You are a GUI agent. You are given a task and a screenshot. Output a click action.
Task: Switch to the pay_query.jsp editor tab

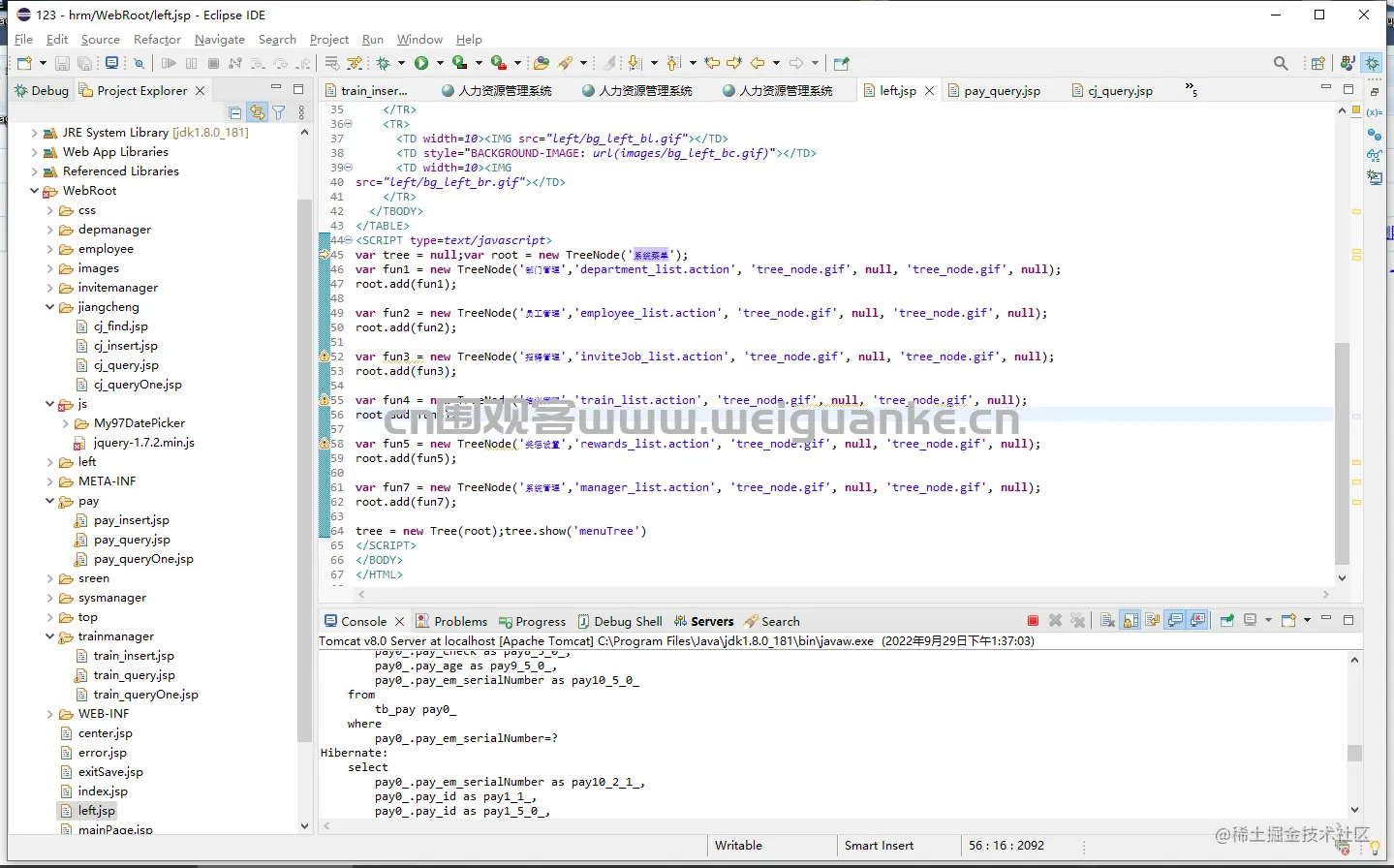coord(994,90)
